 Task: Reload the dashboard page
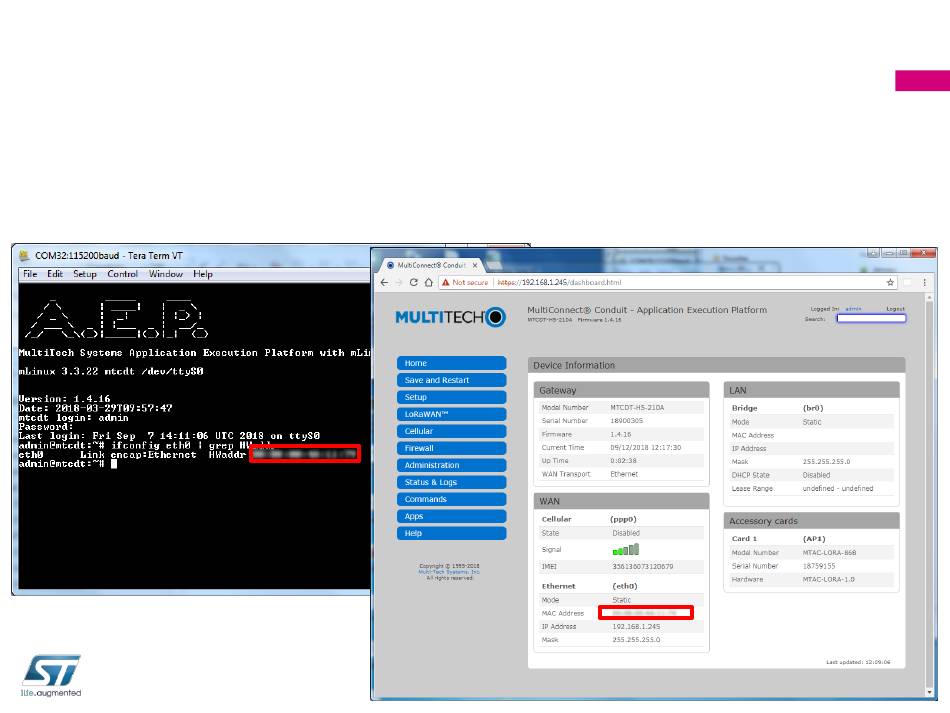(414, 282)
